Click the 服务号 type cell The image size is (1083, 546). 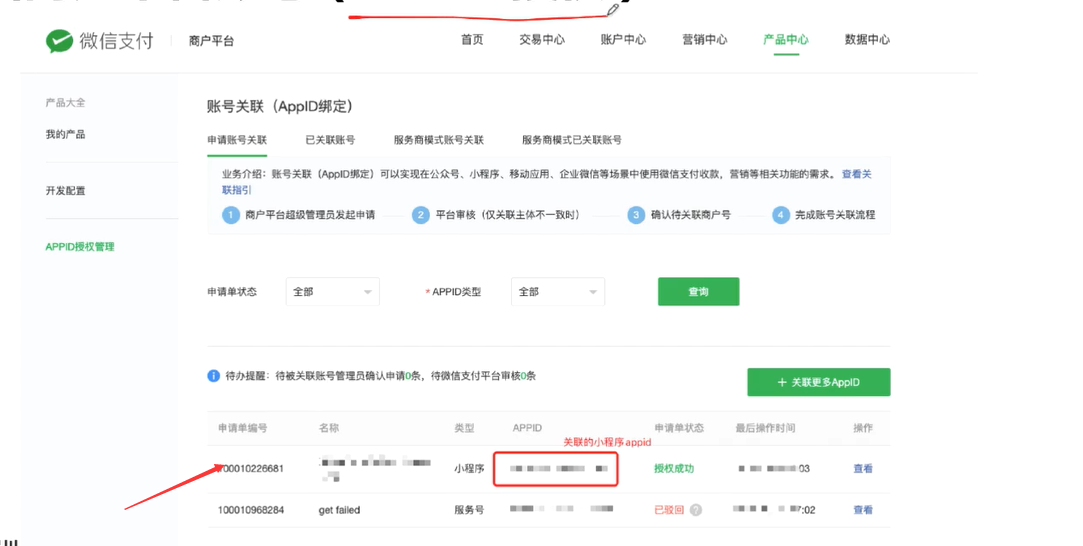[x=469, y=510]
